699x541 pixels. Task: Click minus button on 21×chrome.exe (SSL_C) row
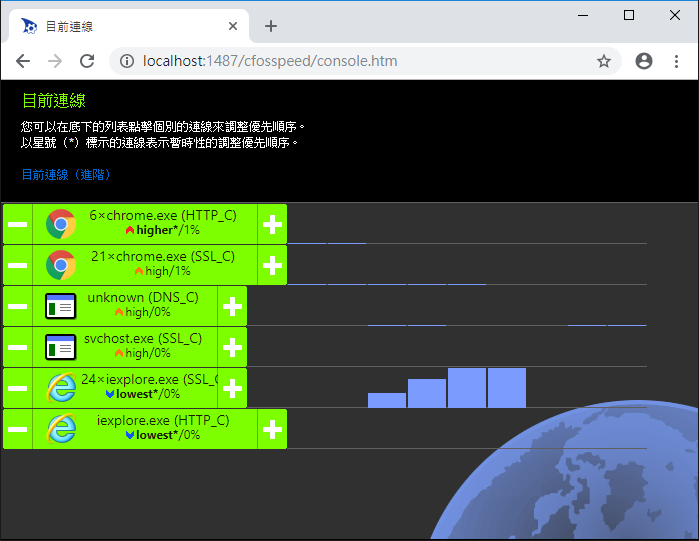click(17, 265)
